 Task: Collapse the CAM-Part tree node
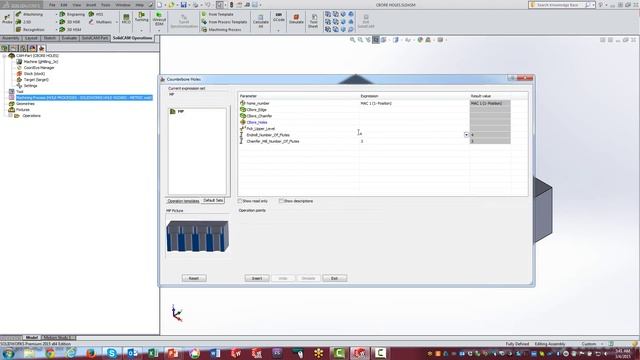[4, 56]
